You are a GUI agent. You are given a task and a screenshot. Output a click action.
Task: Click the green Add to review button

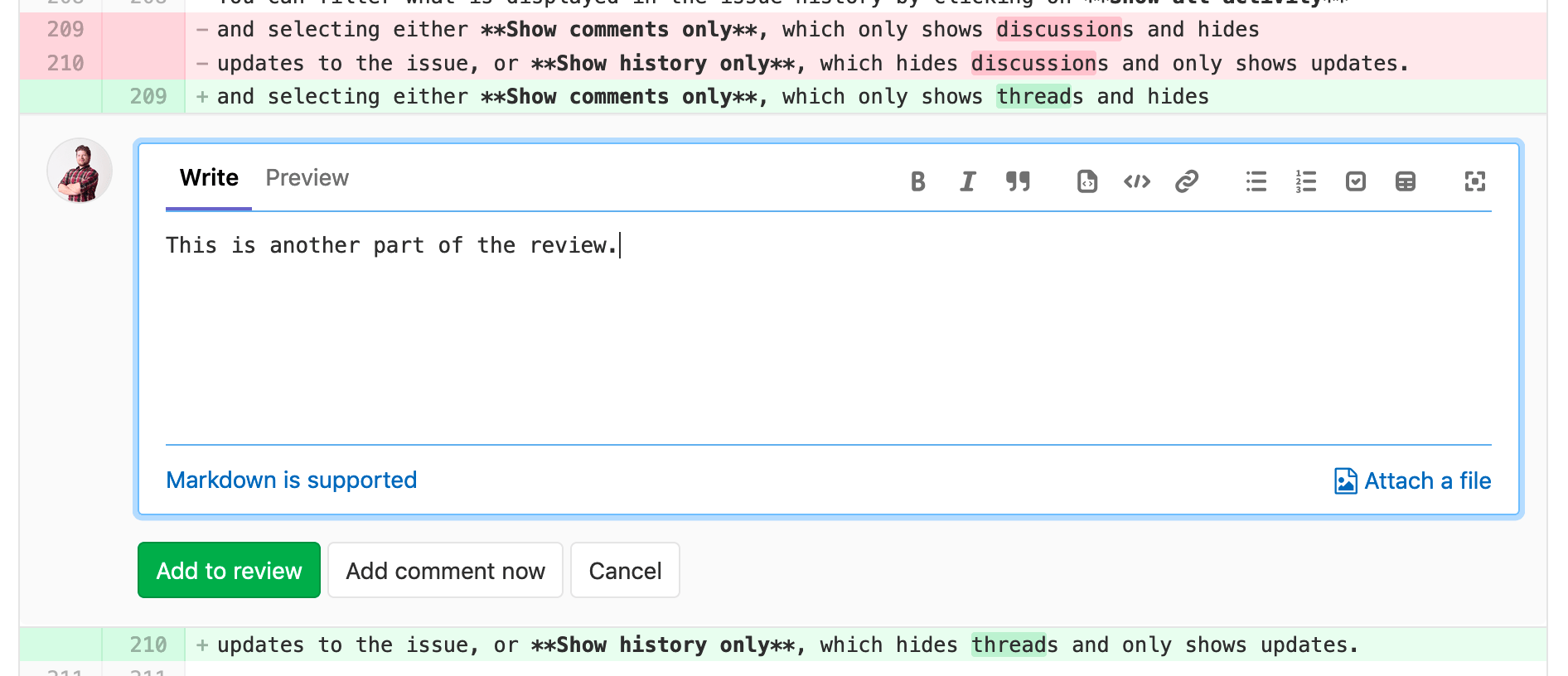(x=229, y=571)
